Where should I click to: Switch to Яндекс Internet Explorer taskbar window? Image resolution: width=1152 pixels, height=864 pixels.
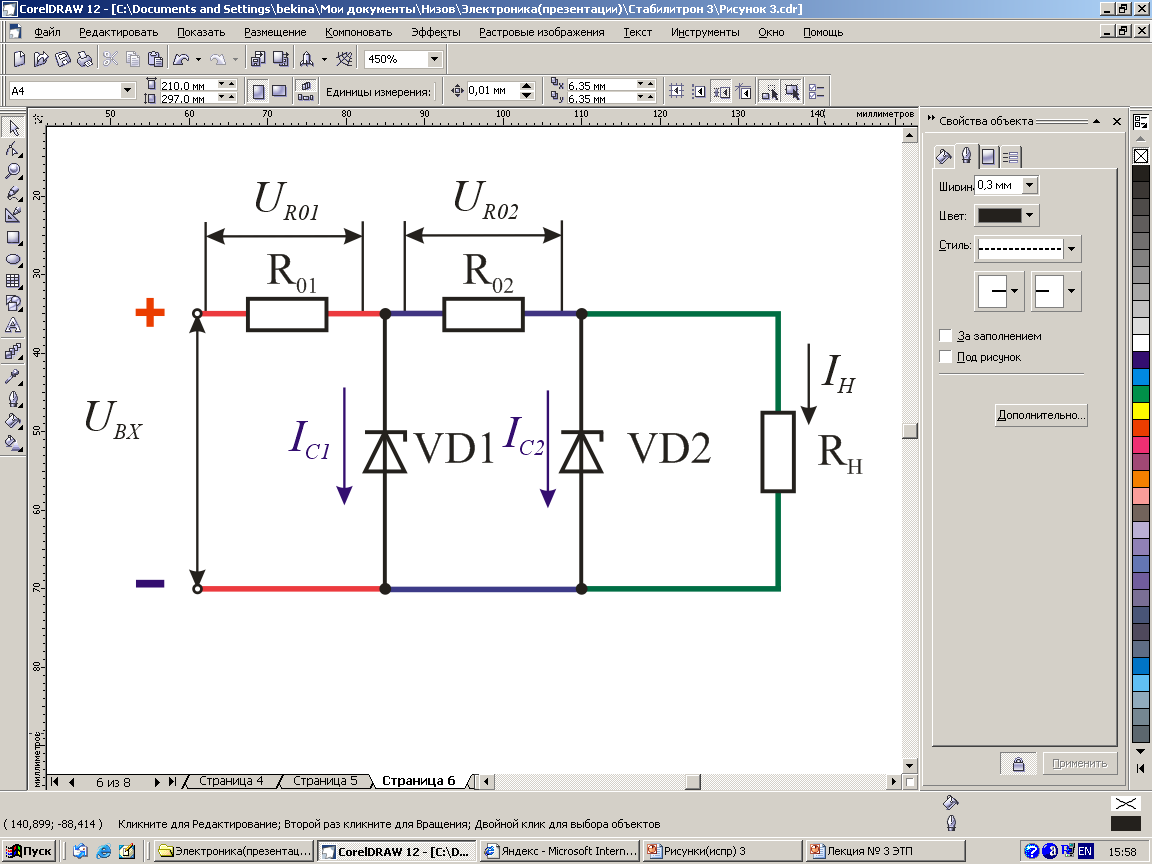[560, 852]
